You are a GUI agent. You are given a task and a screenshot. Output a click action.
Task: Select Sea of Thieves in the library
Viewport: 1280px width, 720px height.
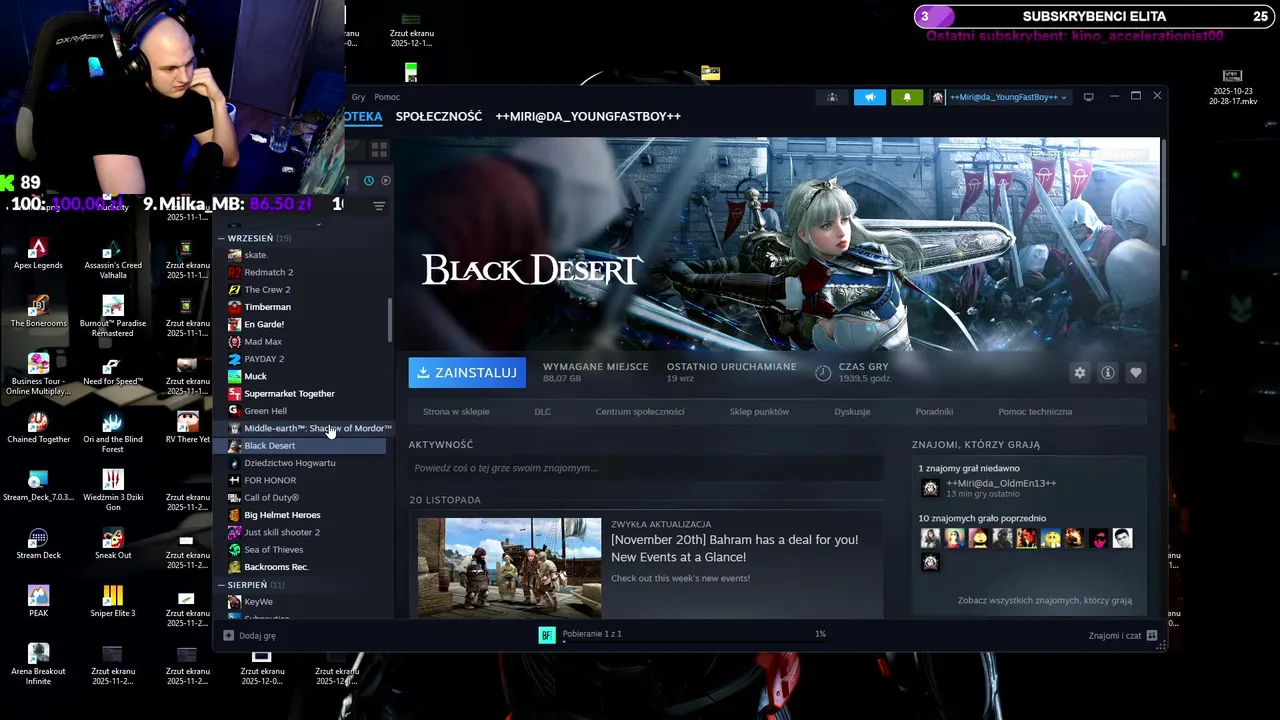[x=273, y=549]
